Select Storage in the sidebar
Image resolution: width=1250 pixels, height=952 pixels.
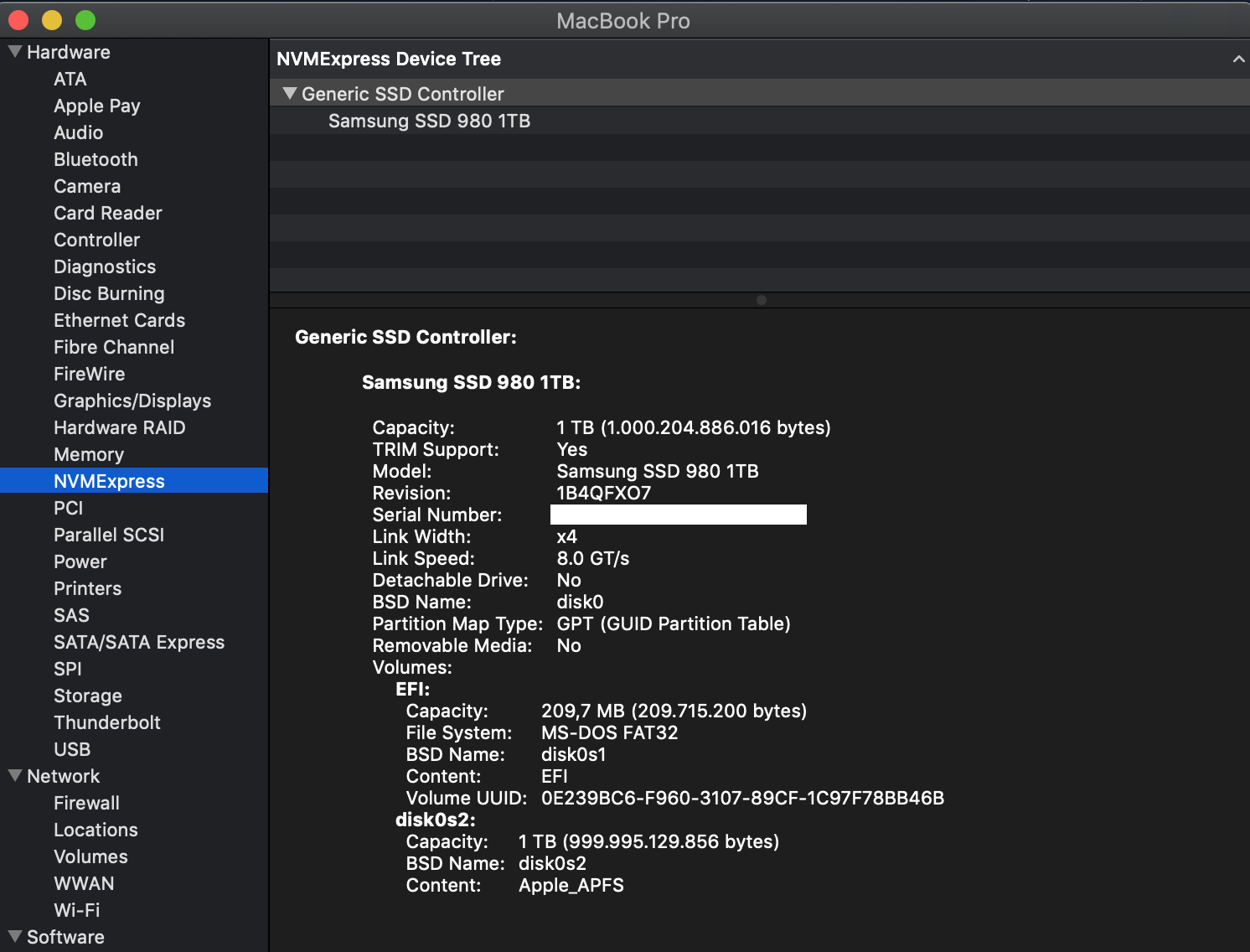(x=88, y=696)
